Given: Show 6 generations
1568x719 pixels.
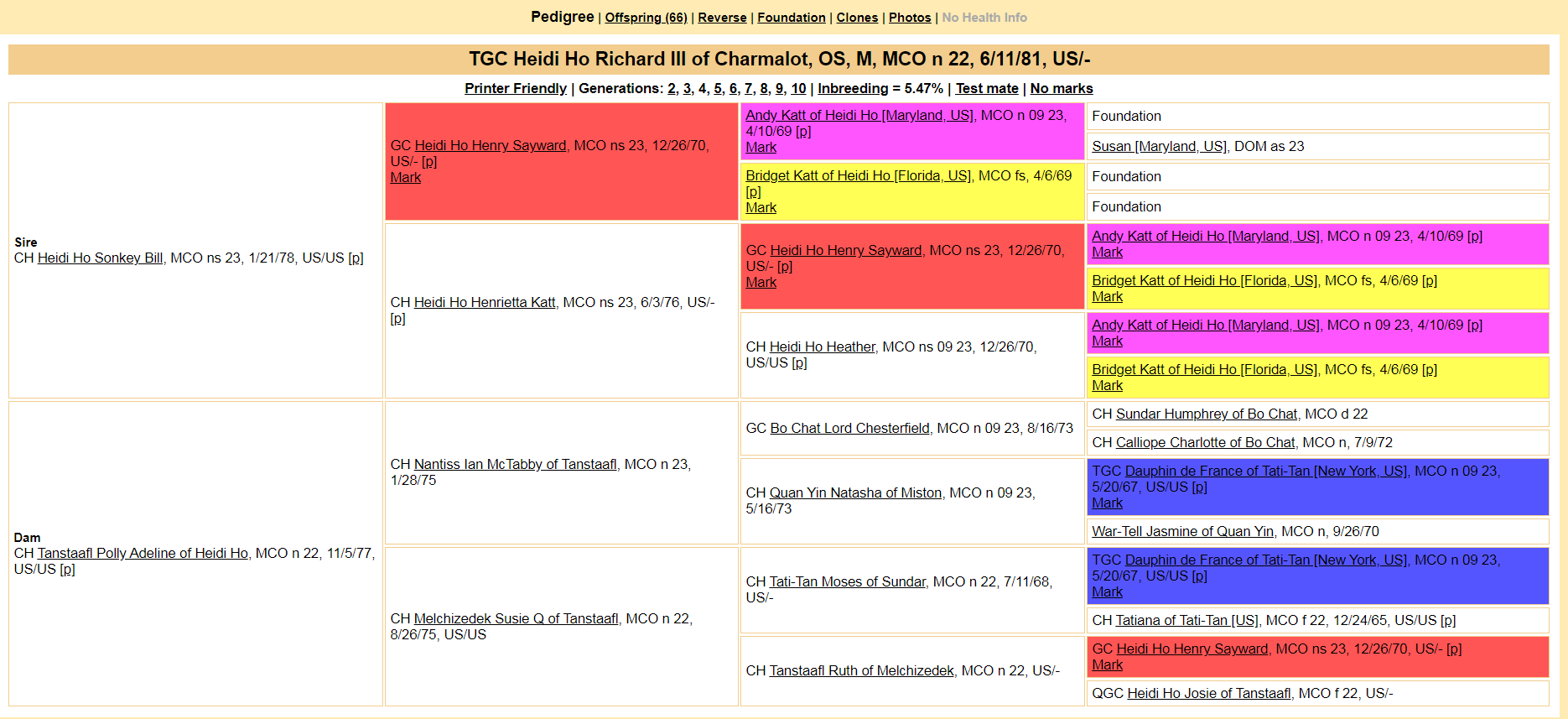Looking at the screenshot, I should (x=733, y=88).
